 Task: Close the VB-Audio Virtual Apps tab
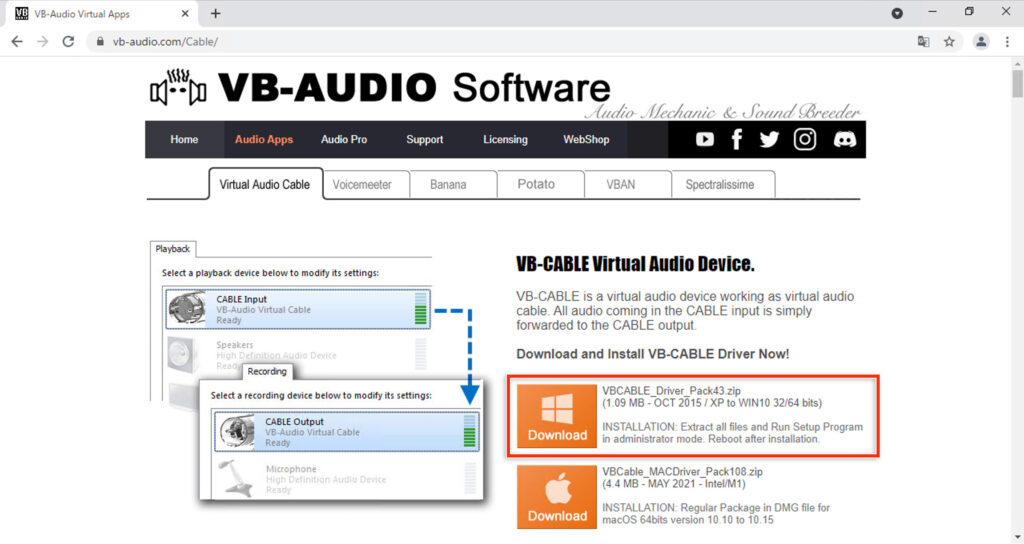coord(185,13)
